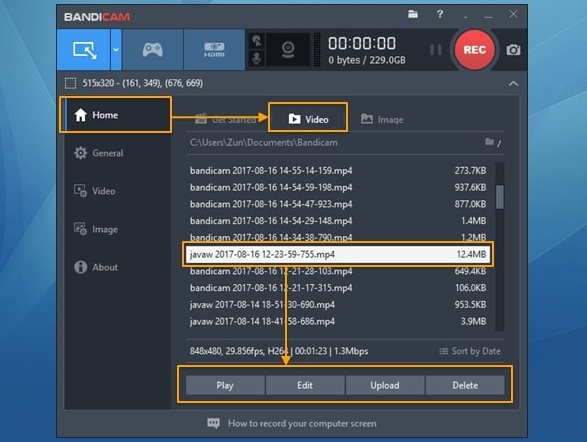The width and height of the screenshot is (587, 442).
Task: Select bandicam 2017-08-16 14-54-47-923.mp4
Action: tap(338, 204)
